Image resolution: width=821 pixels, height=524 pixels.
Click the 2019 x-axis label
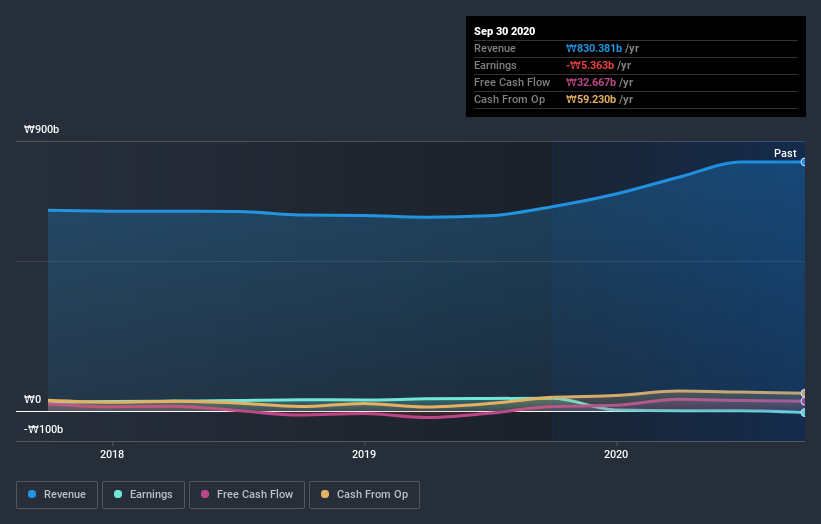tap(364, 454)
